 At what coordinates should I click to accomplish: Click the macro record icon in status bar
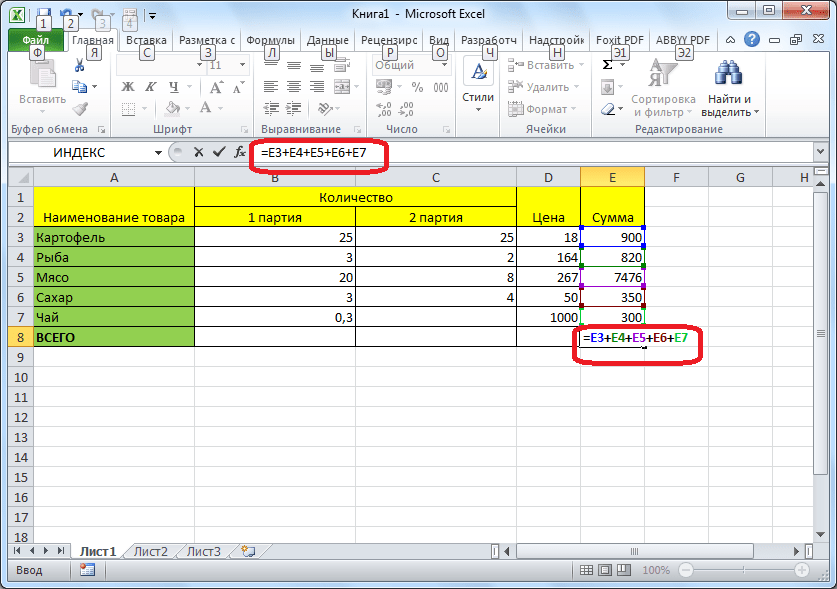(87, 570)
